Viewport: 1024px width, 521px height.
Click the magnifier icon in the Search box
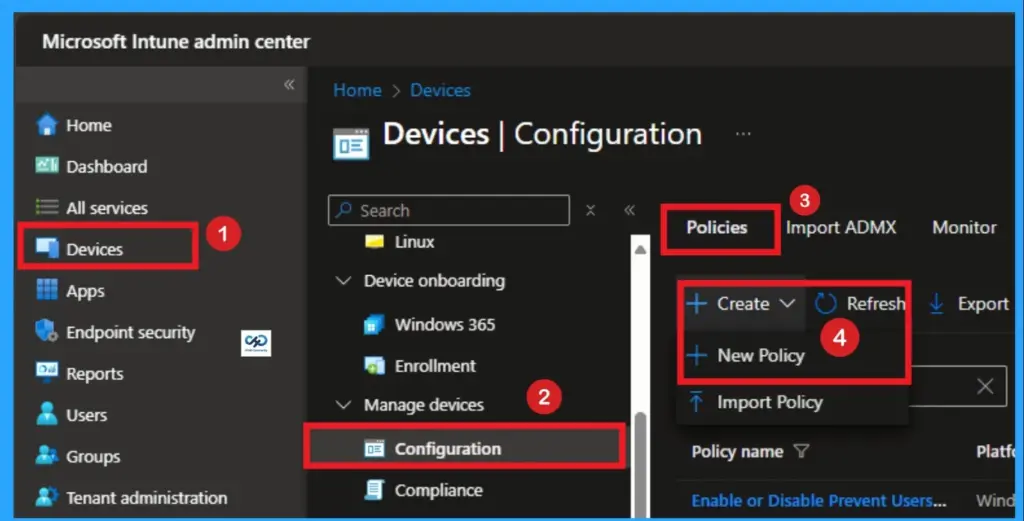(x=344, y=210)
